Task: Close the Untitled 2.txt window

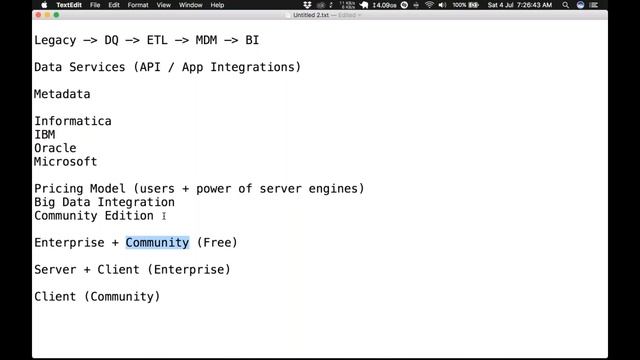Action: 38,15
